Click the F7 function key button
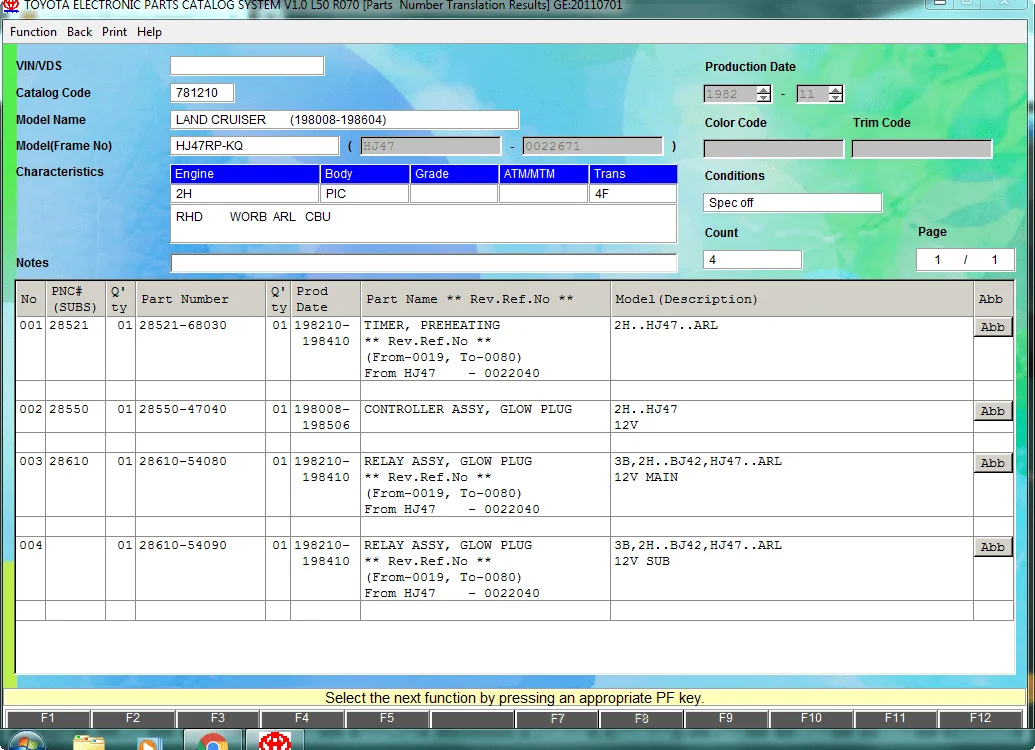 coord(557,718)
